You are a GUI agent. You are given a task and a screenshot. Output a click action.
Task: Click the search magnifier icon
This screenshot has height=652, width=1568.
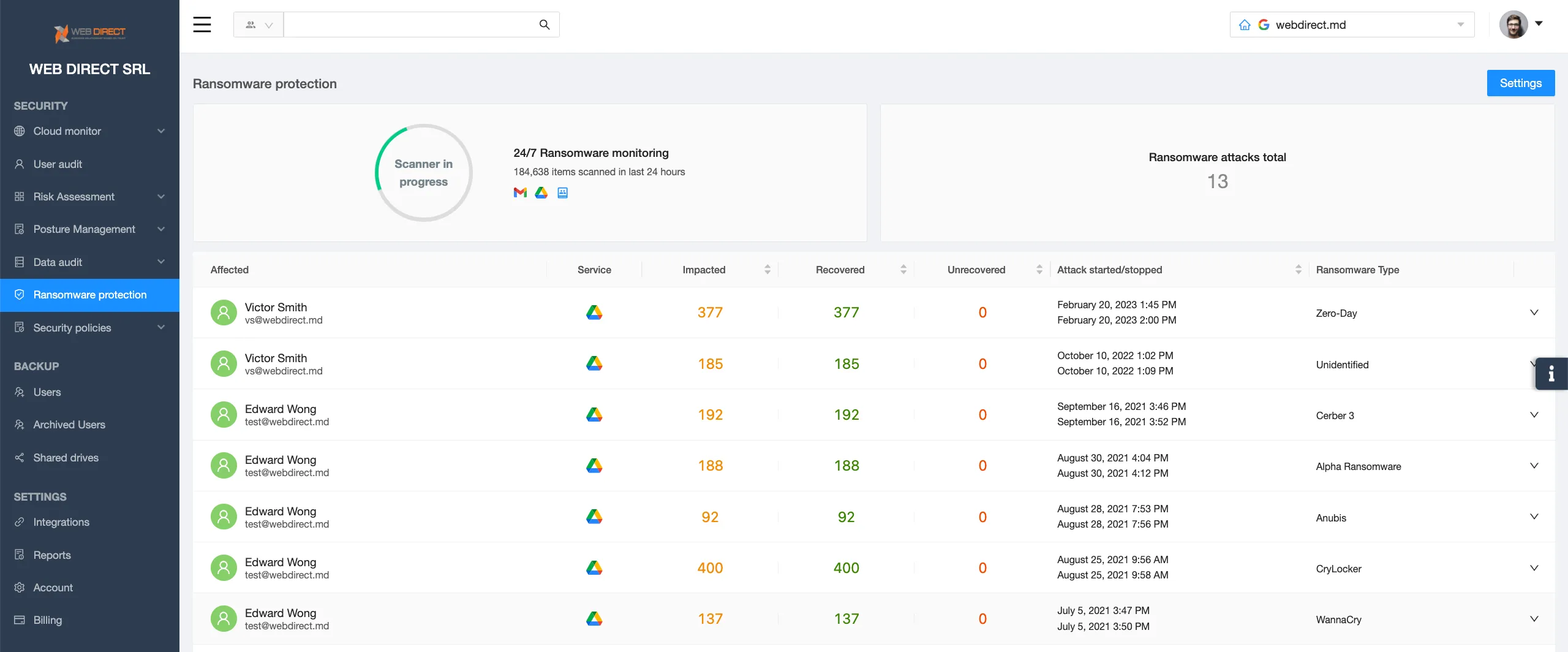(544, 25)
